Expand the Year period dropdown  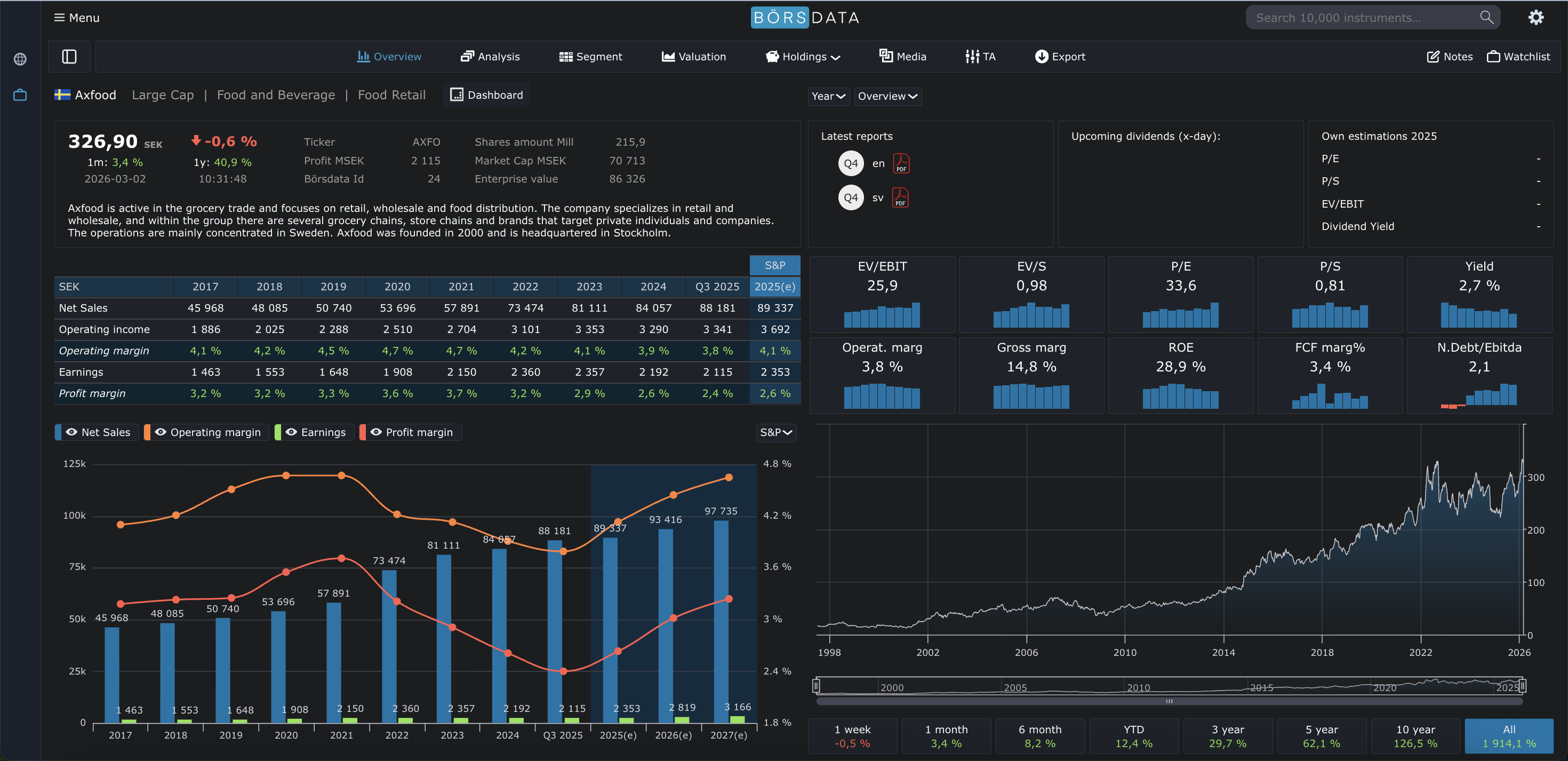(828, 96)
